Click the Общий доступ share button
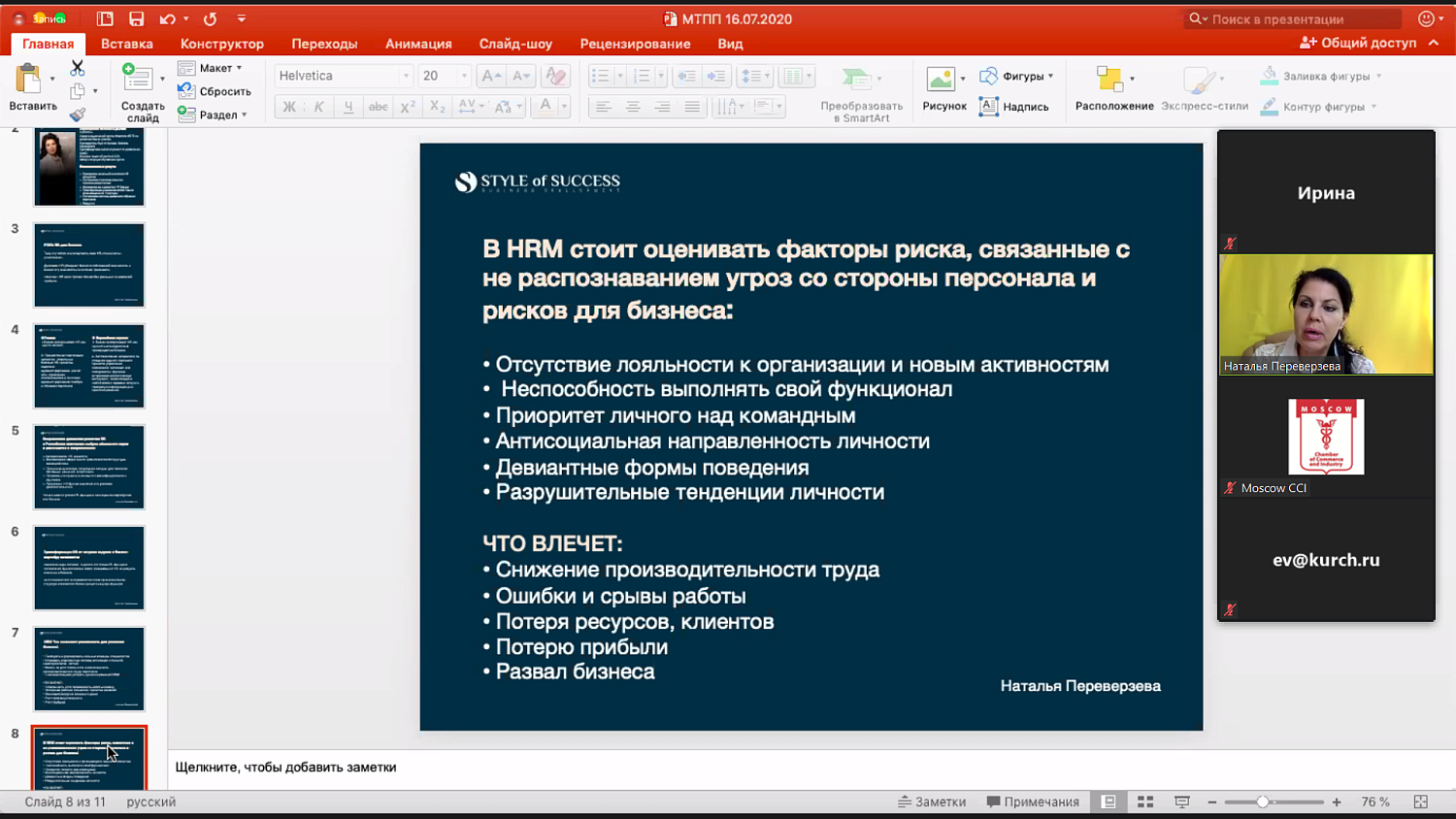 [1358, 43]
